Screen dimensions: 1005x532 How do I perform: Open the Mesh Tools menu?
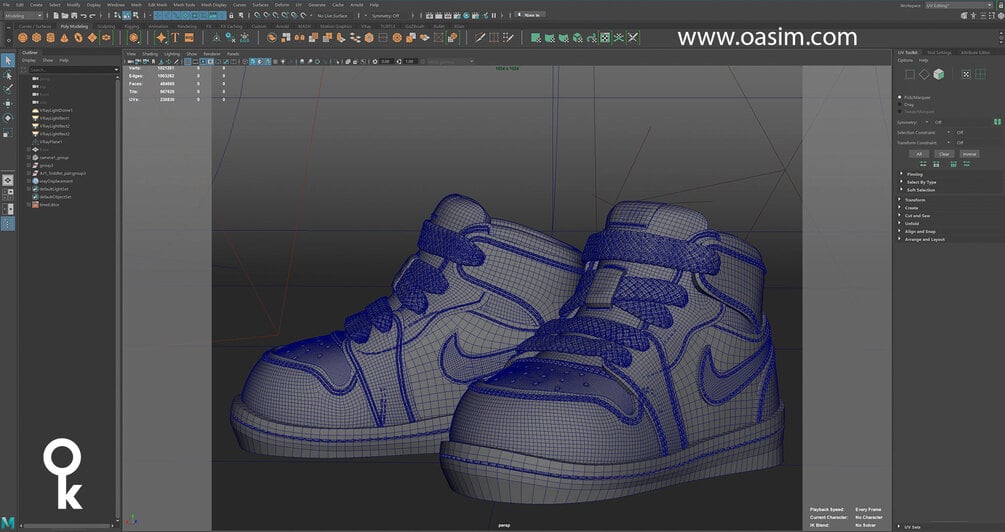tap(184, 4)
